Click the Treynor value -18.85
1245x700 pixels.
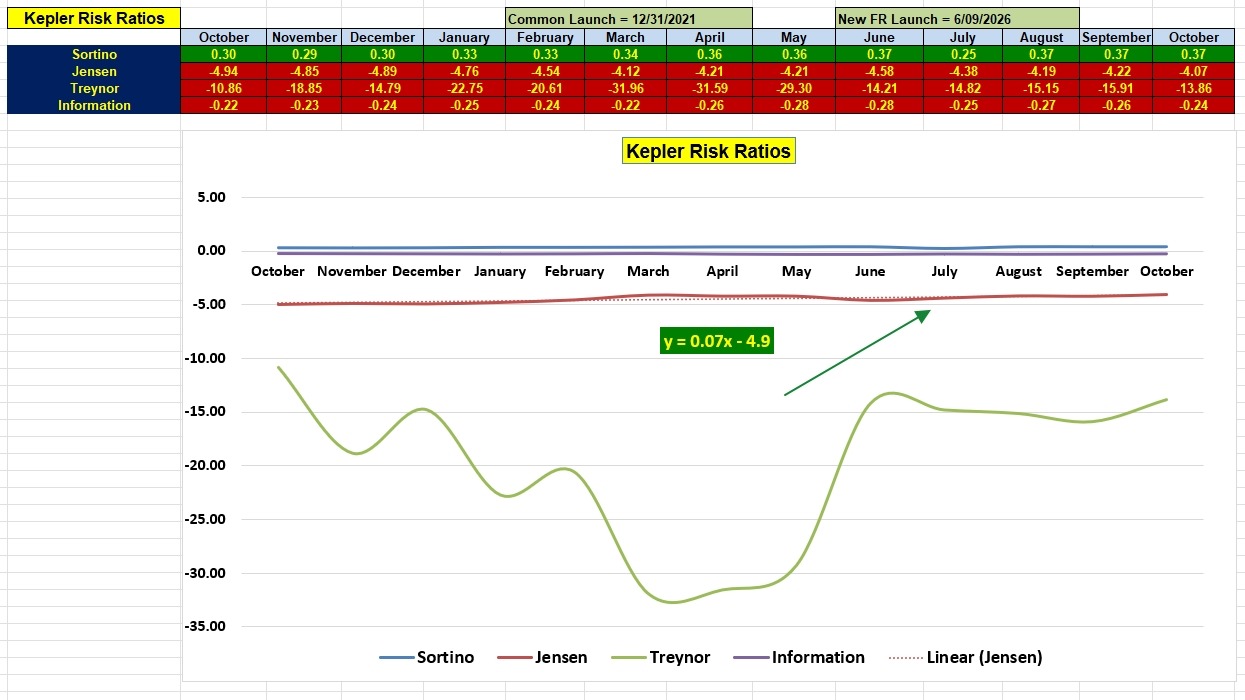[x=304, y=88]
